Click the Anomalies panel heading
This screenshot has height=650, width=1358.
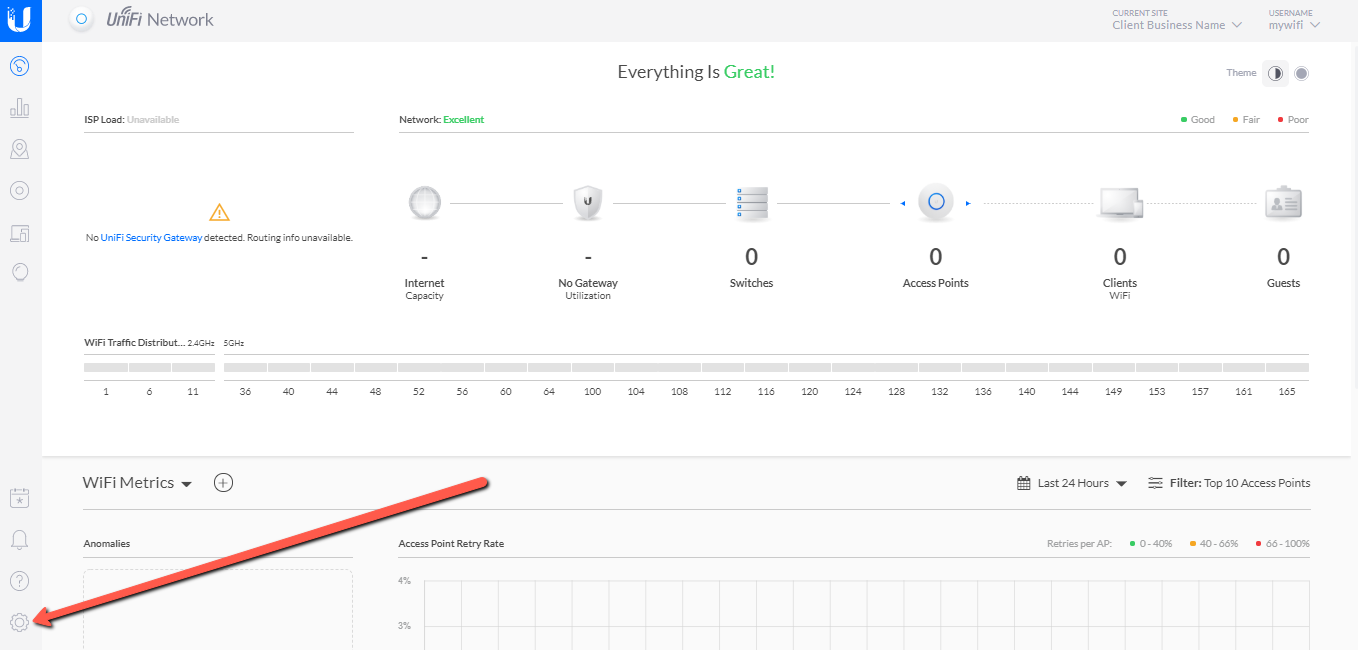tap(107, 544)
